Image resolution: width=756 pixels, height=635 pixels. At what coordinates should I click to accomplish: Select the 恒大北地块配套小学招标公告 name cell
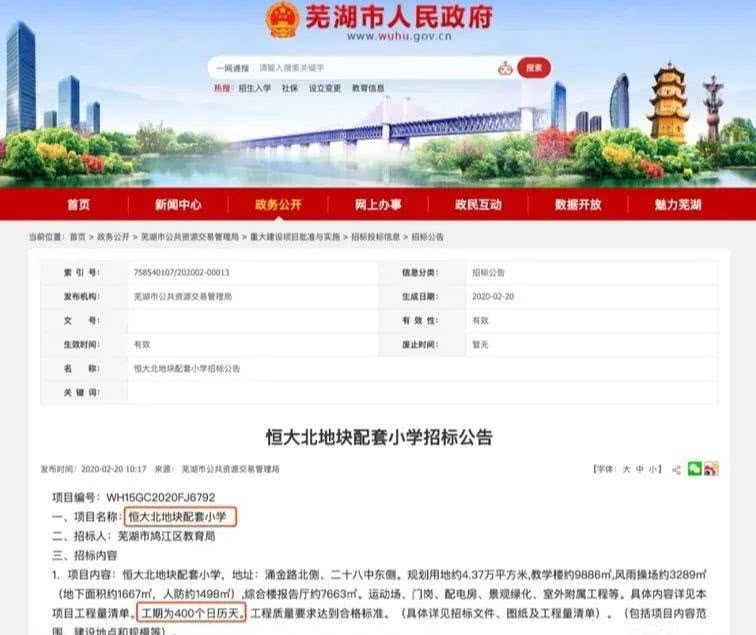(187, 368)
